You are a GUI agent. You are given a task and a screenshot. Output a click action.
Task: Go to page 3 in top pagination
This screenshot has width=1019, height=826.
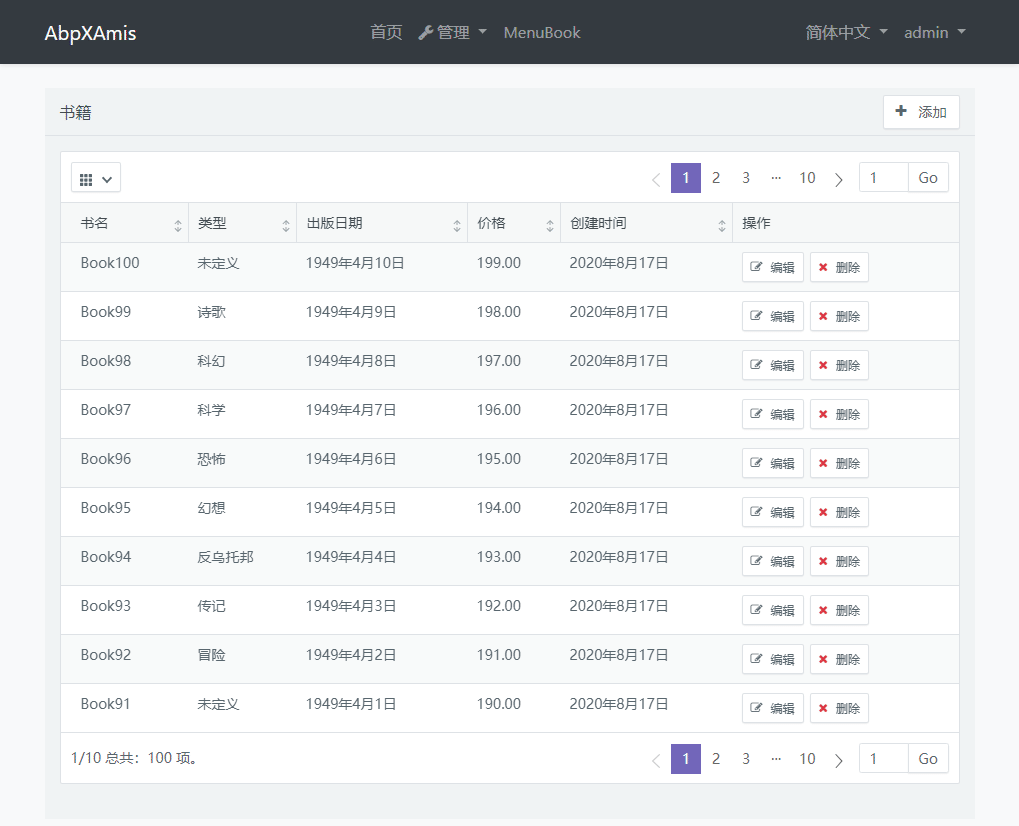tap(746, 178)
